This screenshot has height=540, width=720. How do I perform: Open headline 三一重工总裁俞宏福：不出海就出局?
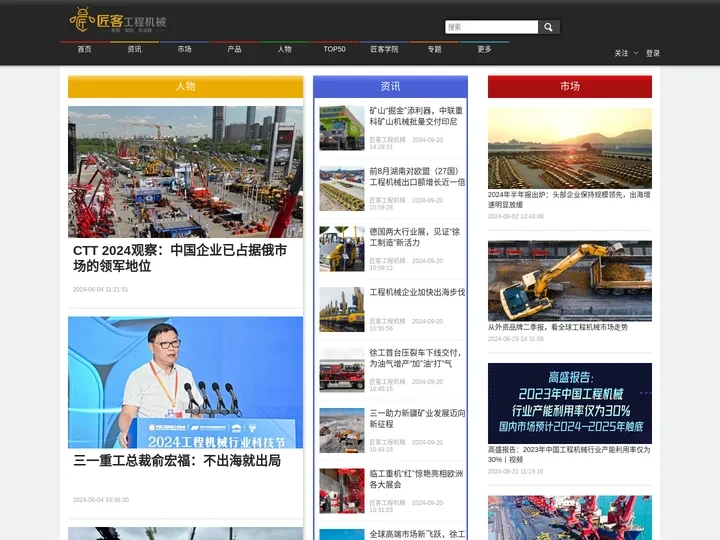pyautogui.click(x=177, y=461)
